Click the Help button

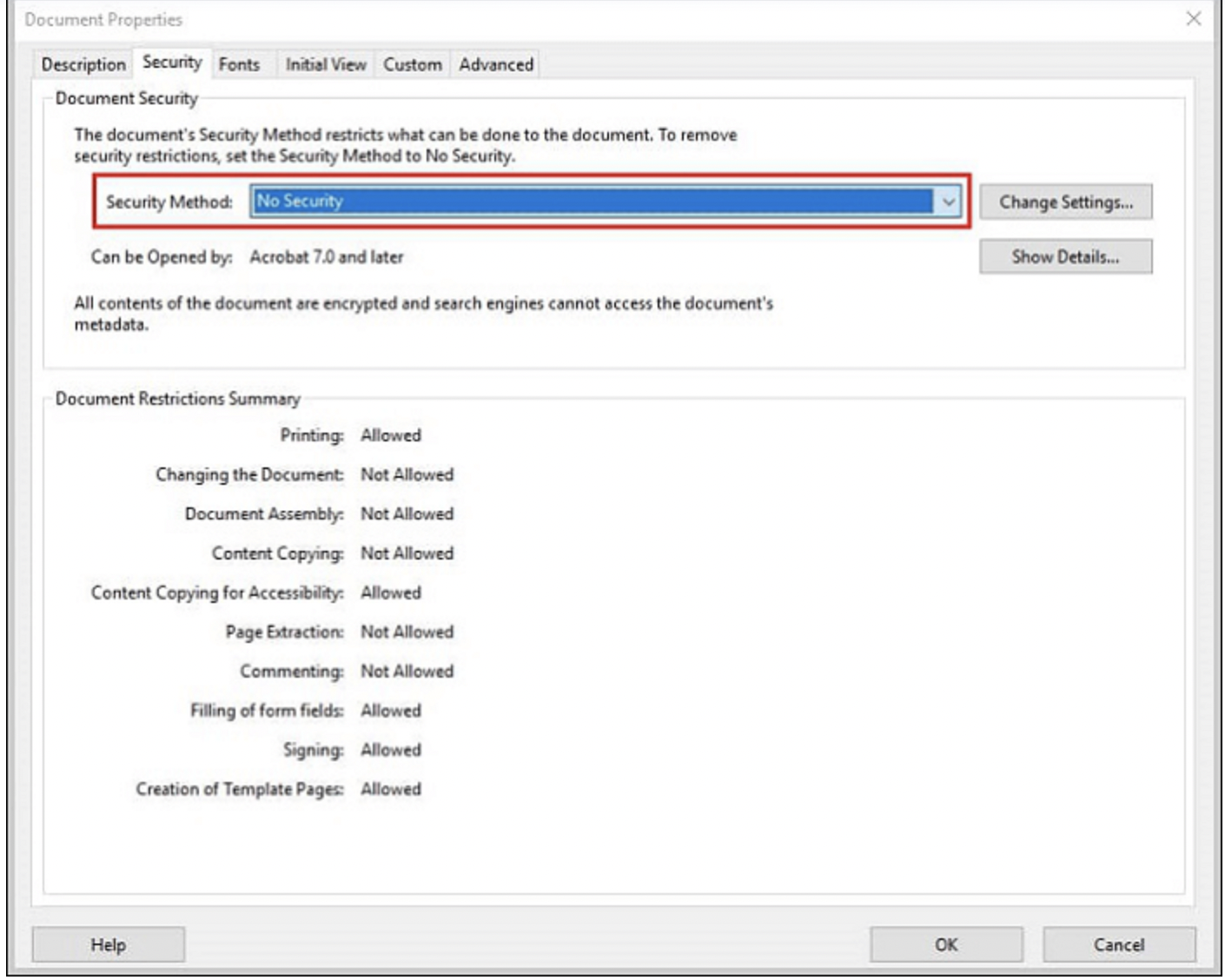(109, 944)
